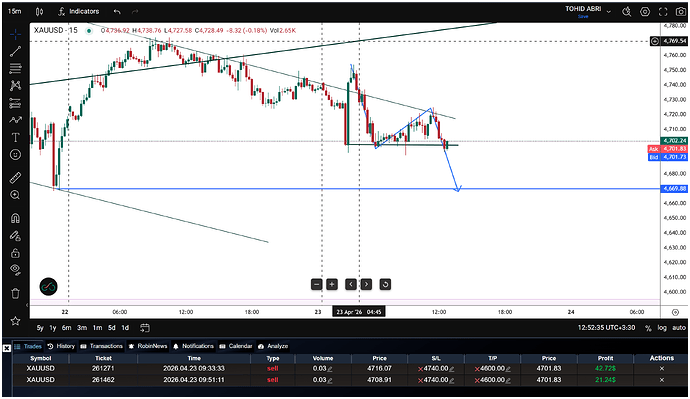Toggle magnet mode for drawings

[x=15, y=218]
